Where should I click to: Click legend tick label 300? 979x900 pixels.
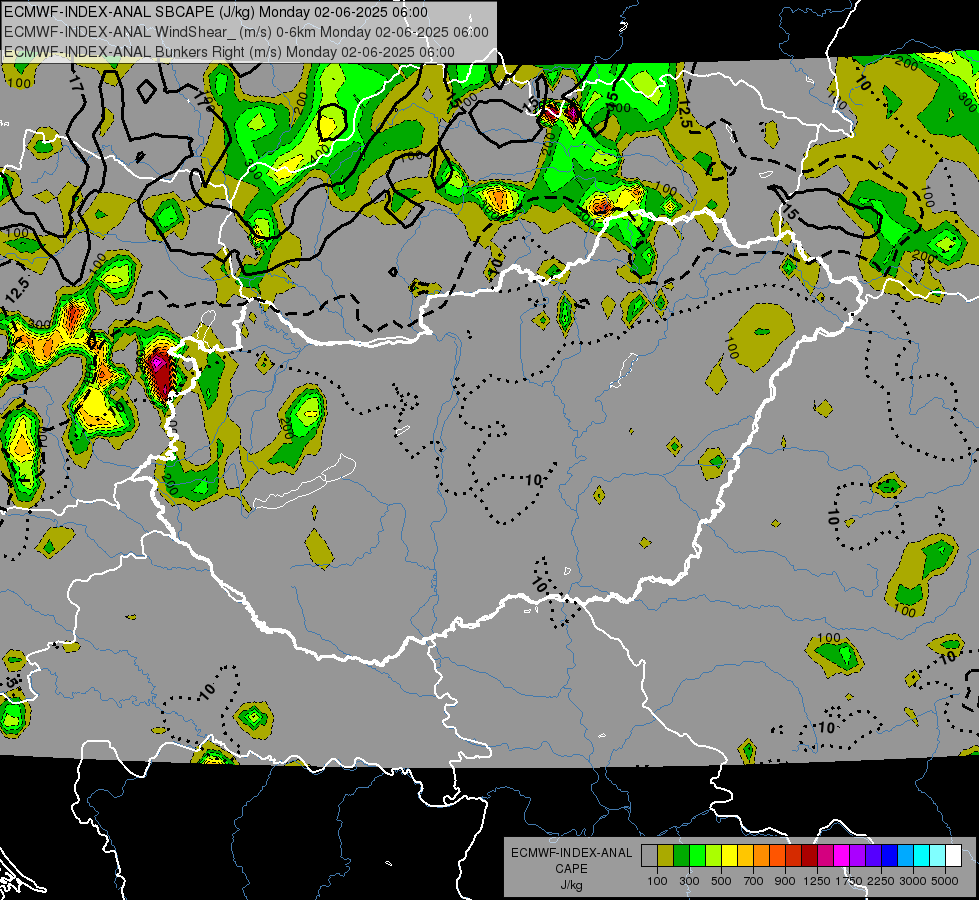(689, 881)
